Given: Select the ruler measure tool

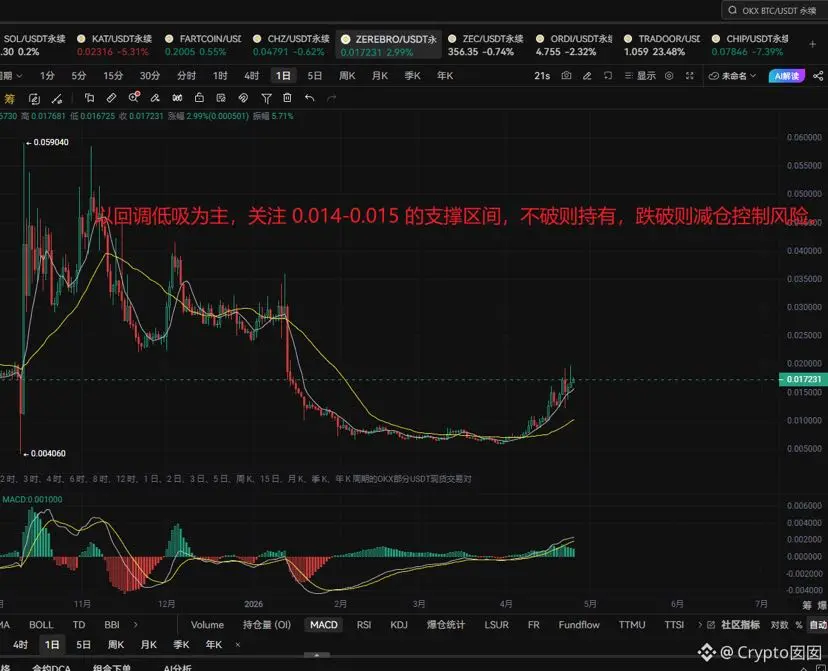Looking at the screenshot, I should (111, 98).
